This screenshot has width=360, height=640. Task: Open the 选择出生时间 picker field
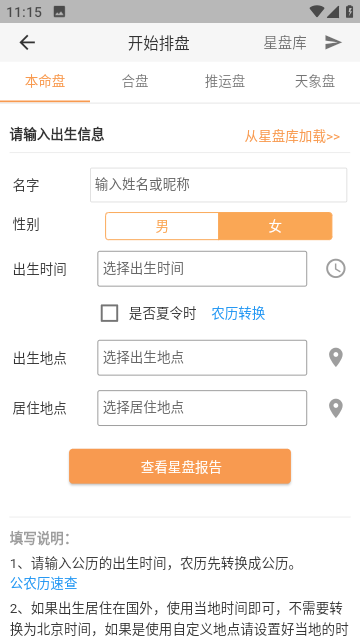(202, 269)
